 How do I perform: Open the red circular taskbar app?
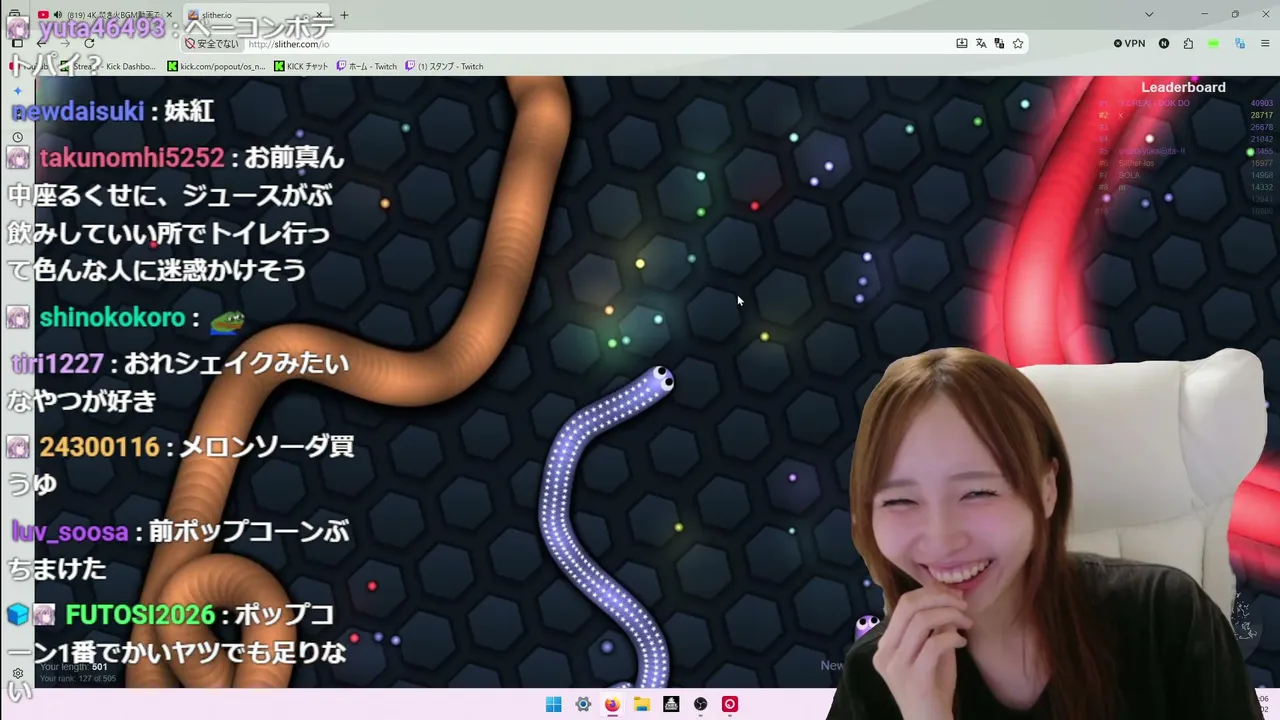(x=730, y=704)
